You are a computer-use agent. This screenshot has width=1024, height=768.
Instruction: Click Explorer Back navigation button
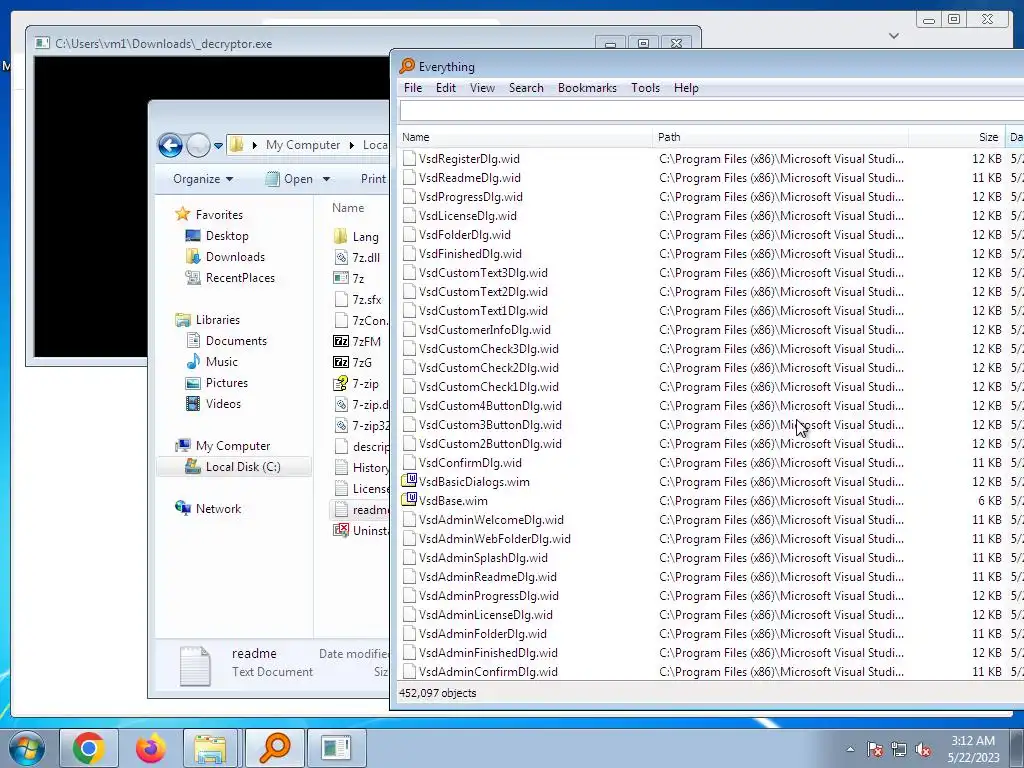(x=170, y=145)
